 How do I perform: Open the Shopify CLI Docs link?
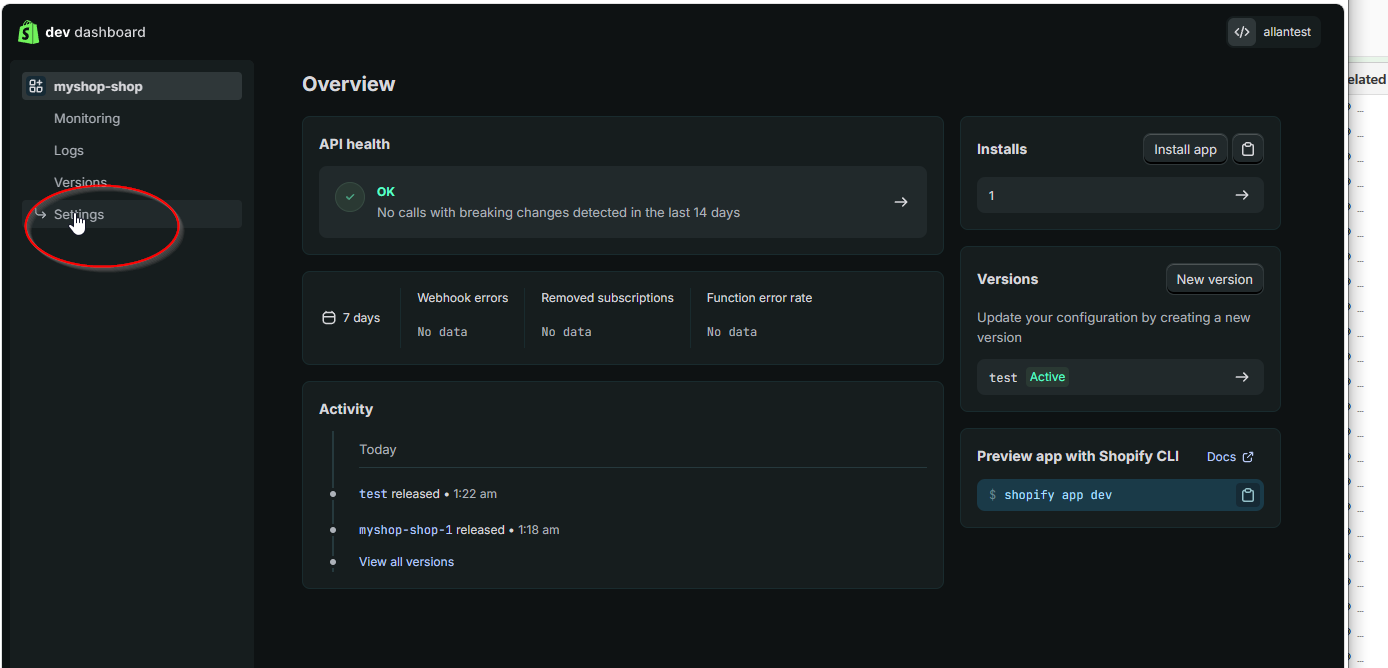(x=1229, y=456)
